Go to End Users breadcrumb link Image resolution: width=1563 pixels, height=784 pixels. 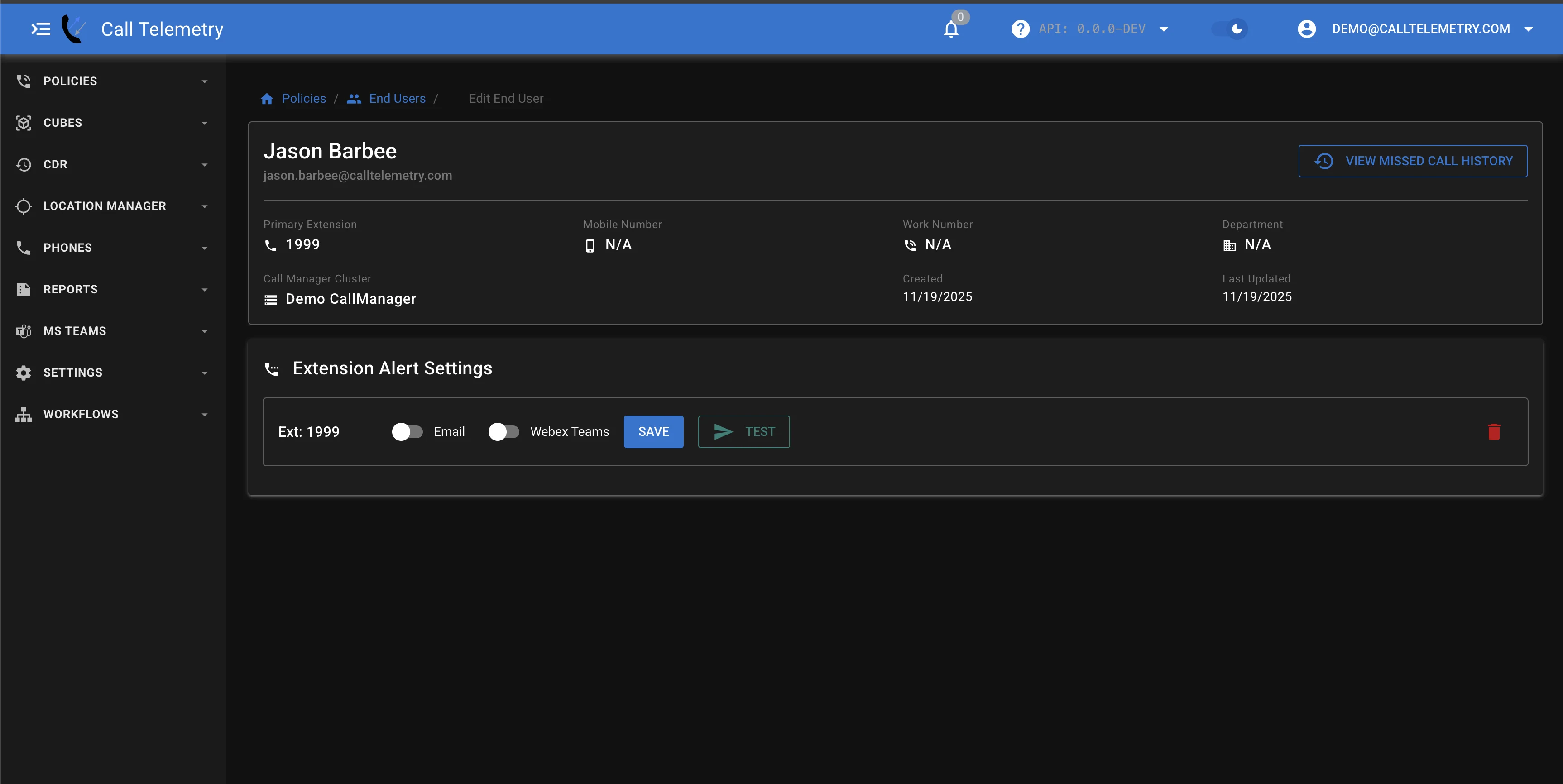click(x=397, y=99)
